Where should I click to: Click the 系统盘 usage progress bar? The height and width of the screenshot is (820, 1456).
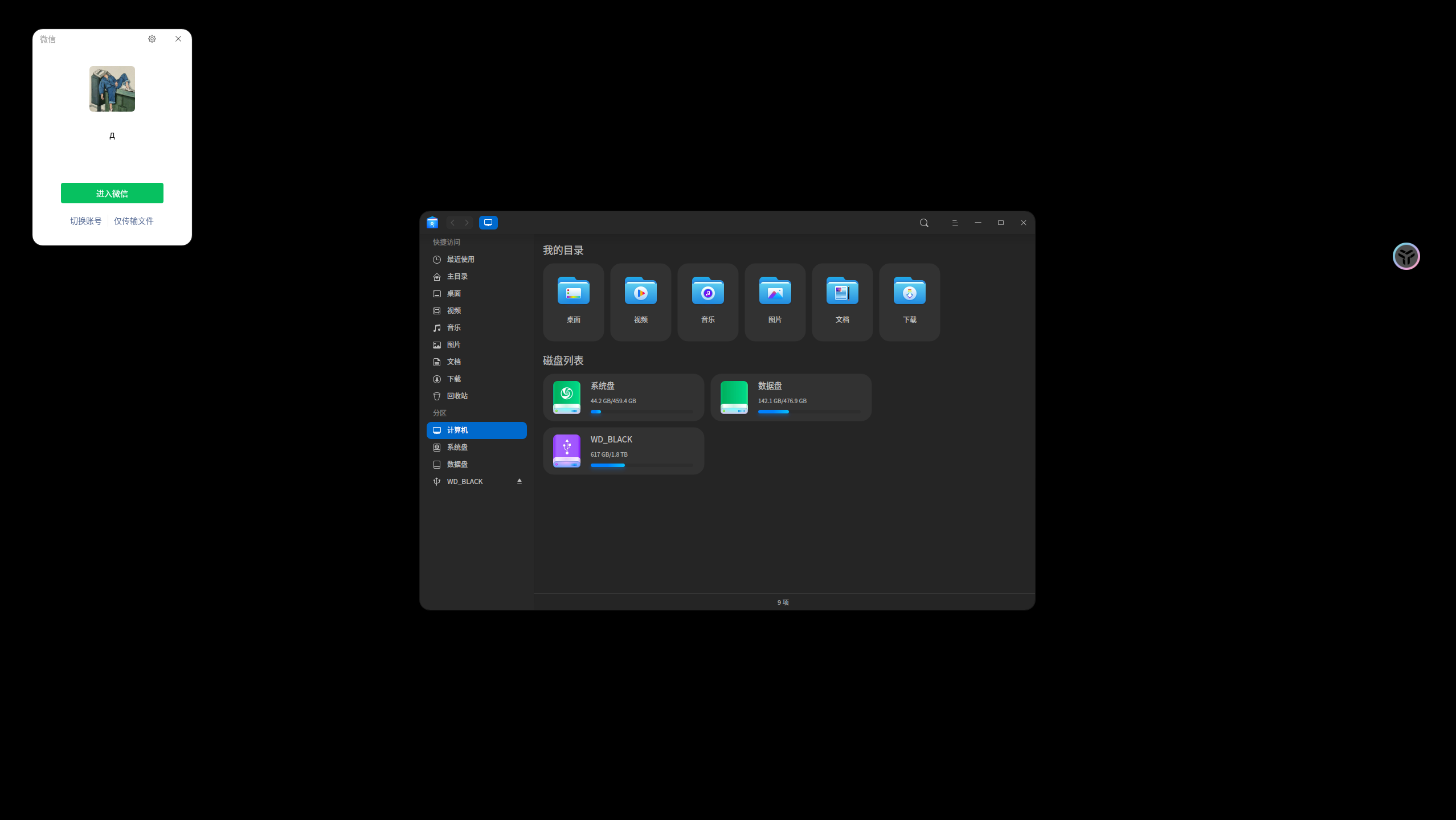tap(642, 412)
